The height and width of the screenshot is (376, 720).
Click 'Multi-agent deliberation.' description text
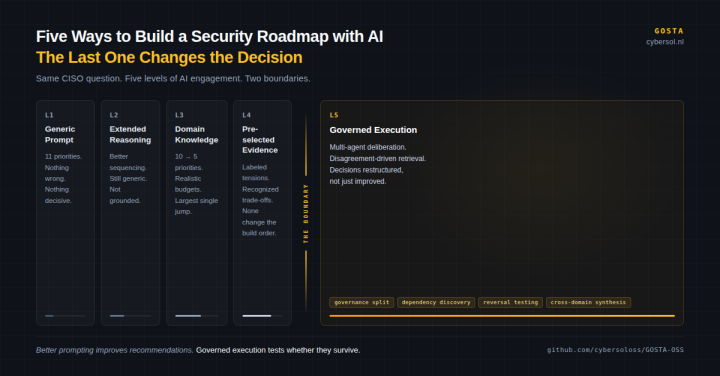click(x=368, y=147)
